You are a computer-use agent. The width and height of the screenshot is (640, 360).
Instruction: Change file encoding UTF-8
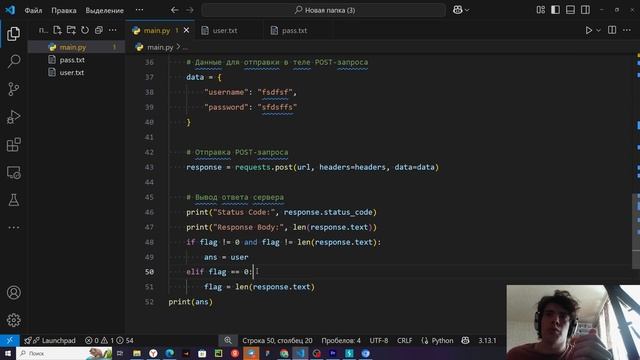379,340
